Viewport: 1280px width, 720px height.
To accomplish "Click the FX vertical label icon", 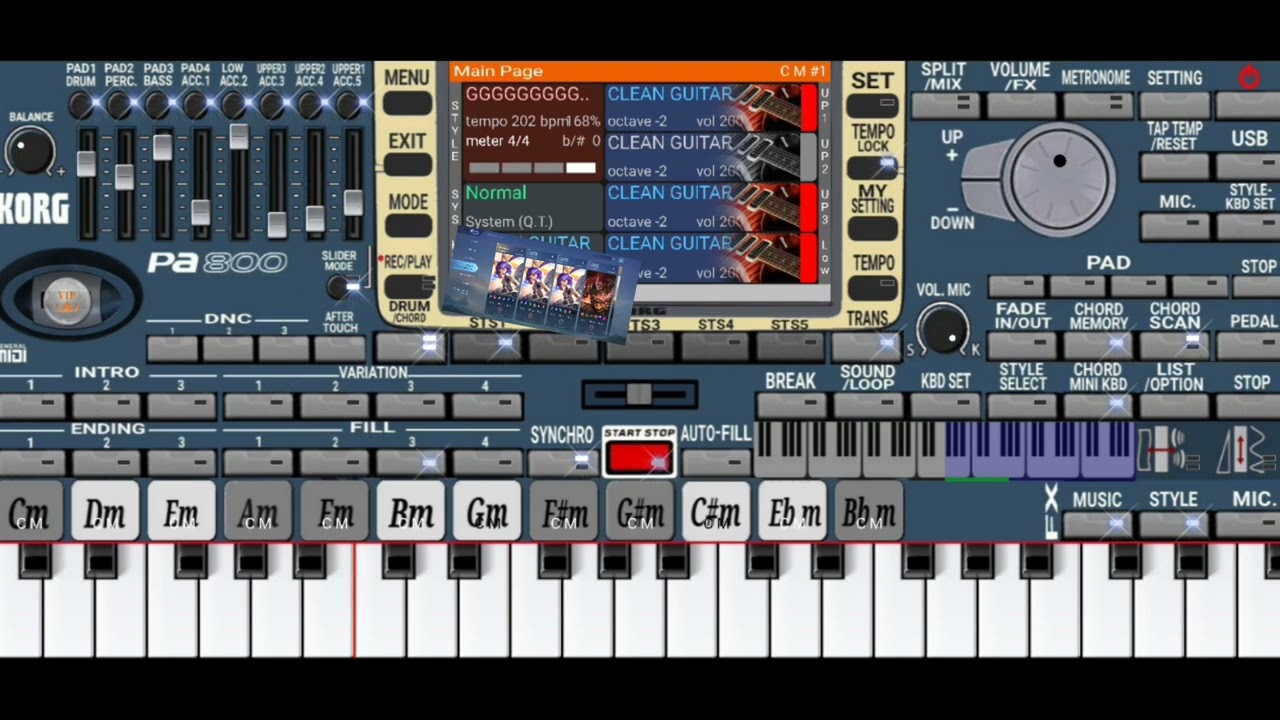I will tap(1051, 511).
